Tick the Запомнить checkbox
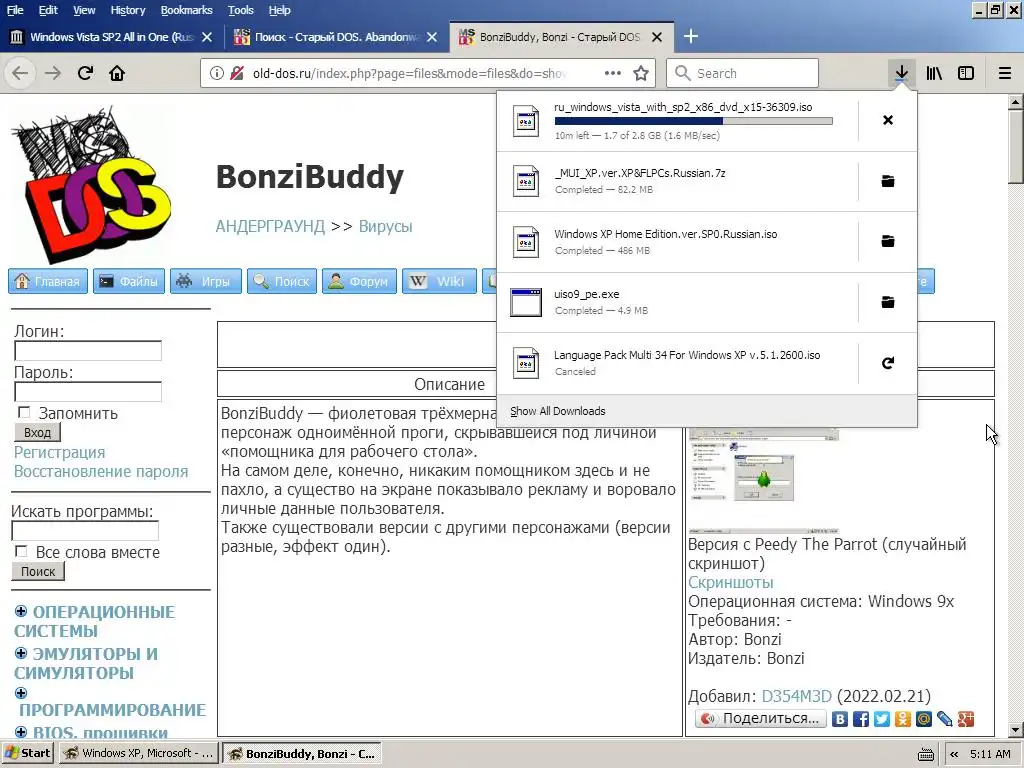The image size is (1024, 768). [24, 412]
